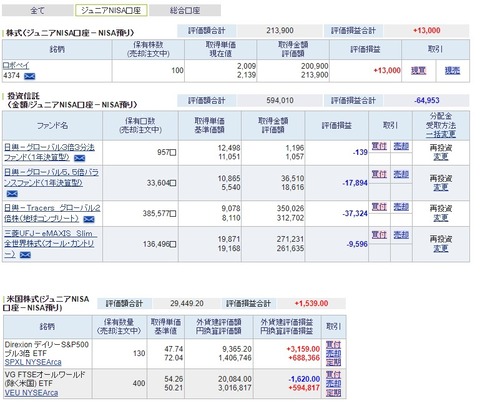Open 日興-グローバル3倍3分法ファンド link
The width and height of the screenshot is (480, 411).
(x=49, y=152)
